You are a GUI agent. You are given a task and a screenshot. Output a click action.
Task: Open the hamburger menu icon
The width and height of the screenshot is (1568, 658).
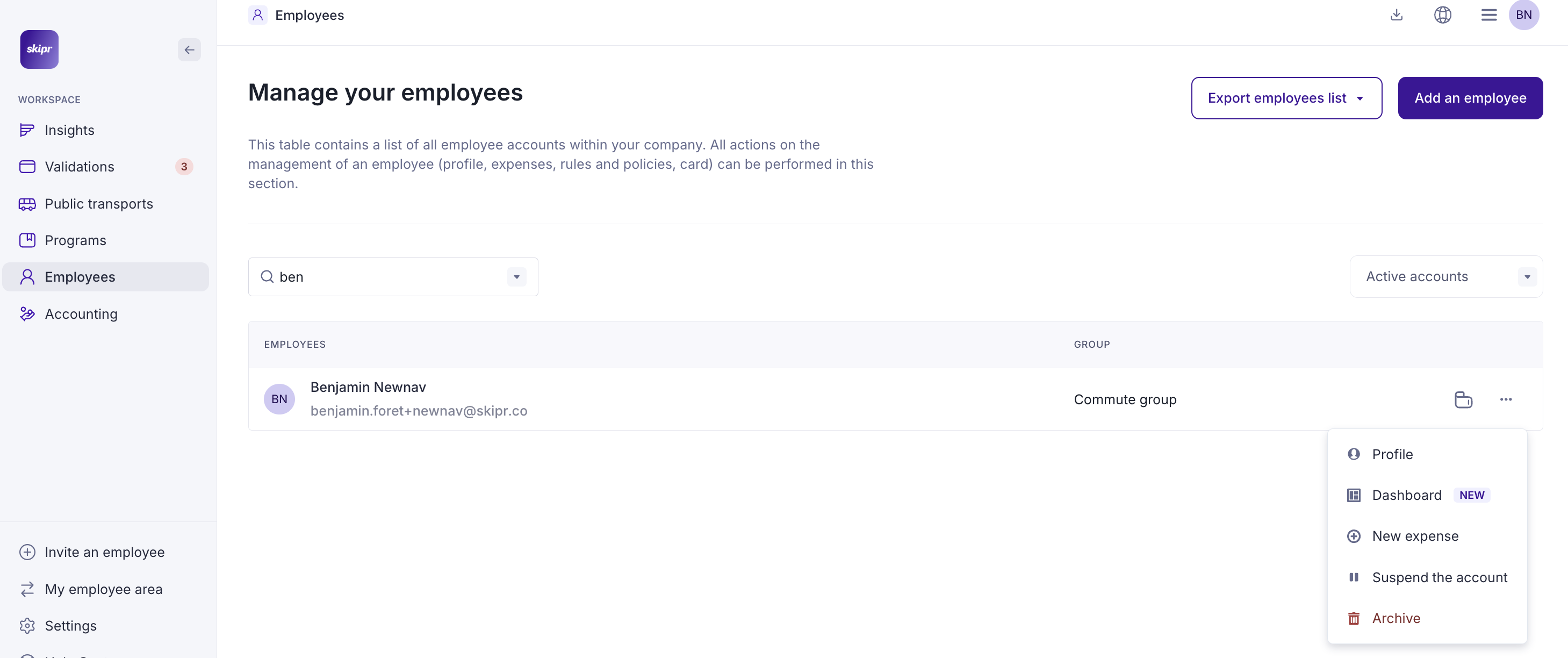tap(1488, 15)
